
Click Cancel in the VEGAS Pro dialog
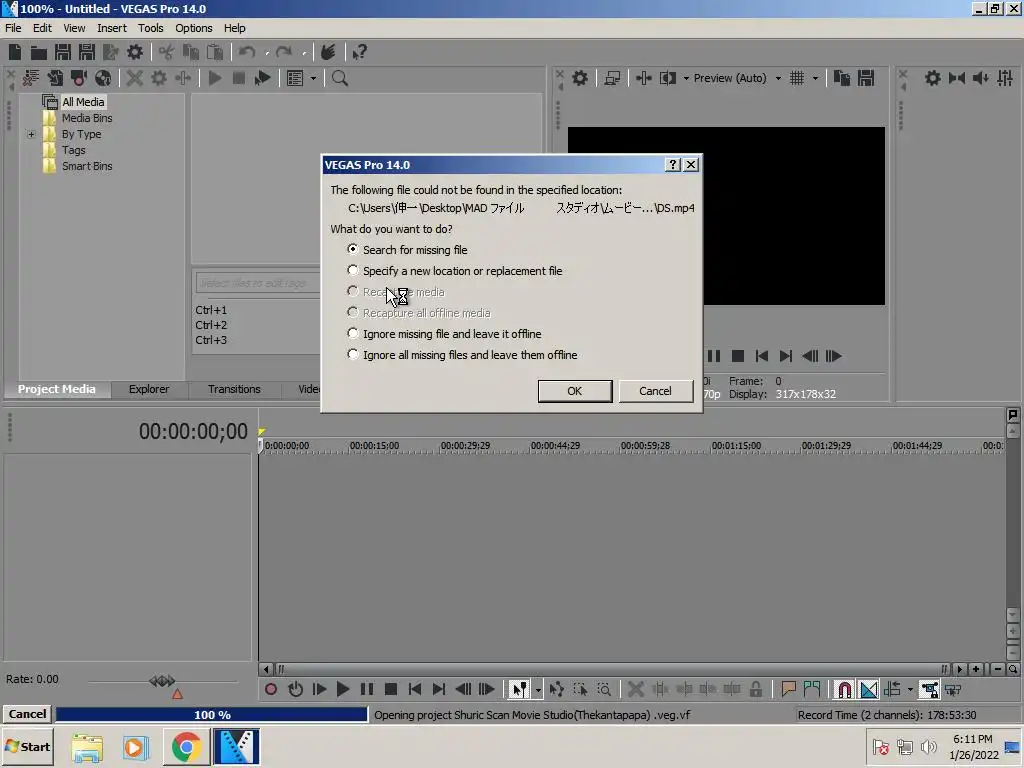(655, 391)
